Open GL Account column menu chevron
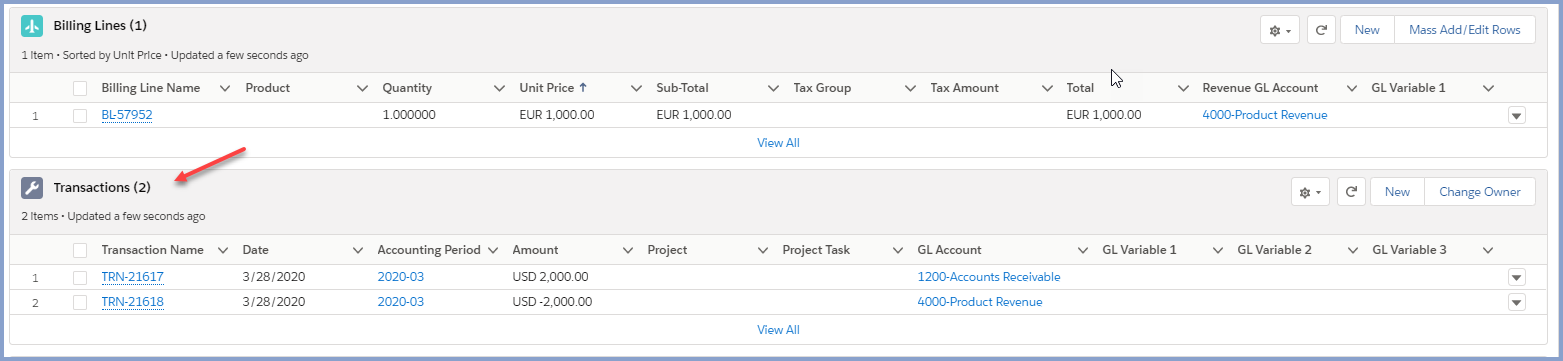This screenshot has height=361, width=1563. coord(1083,250)
